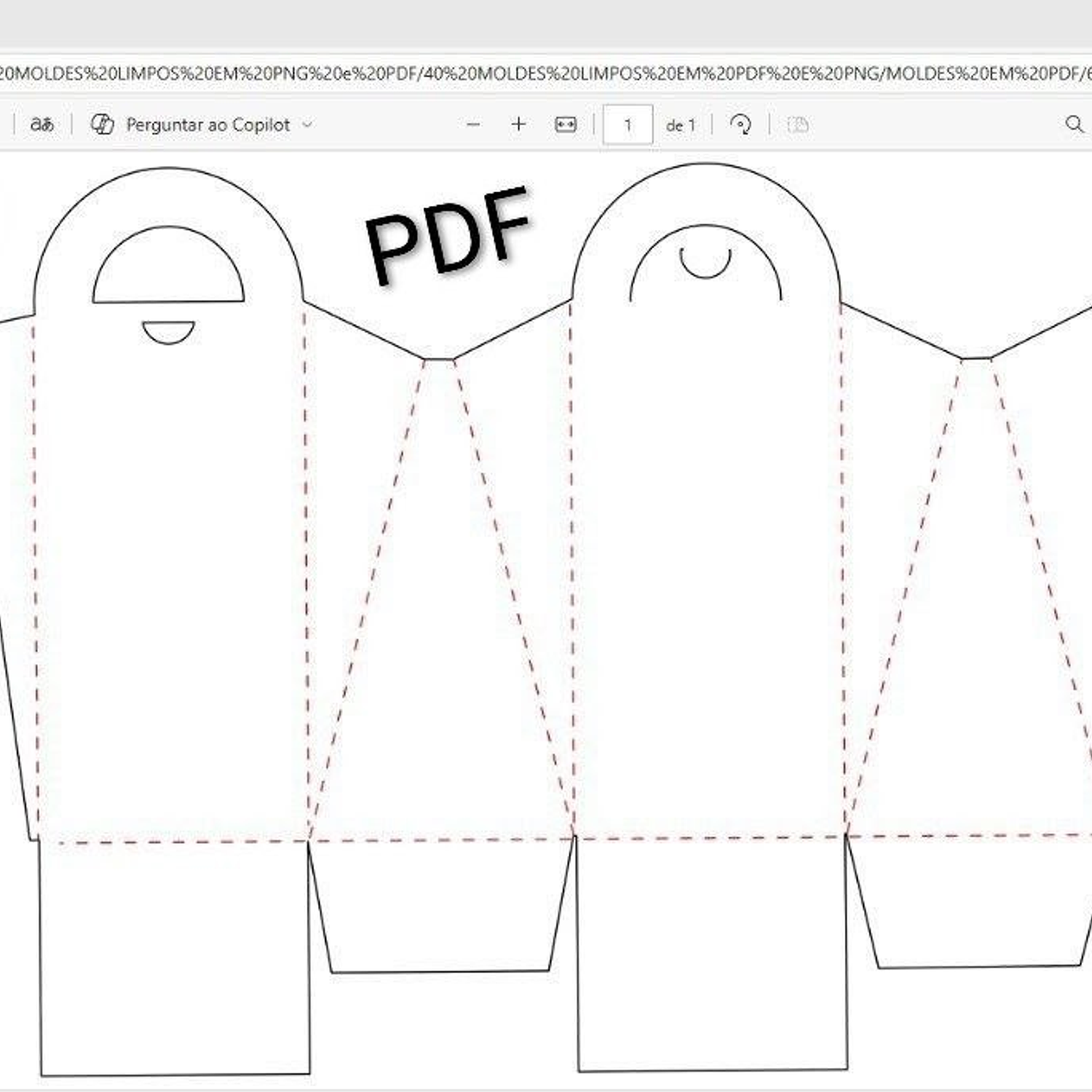The image size is (1092, 1092).
Task: Rotate the PDF page
Action: 741,124
